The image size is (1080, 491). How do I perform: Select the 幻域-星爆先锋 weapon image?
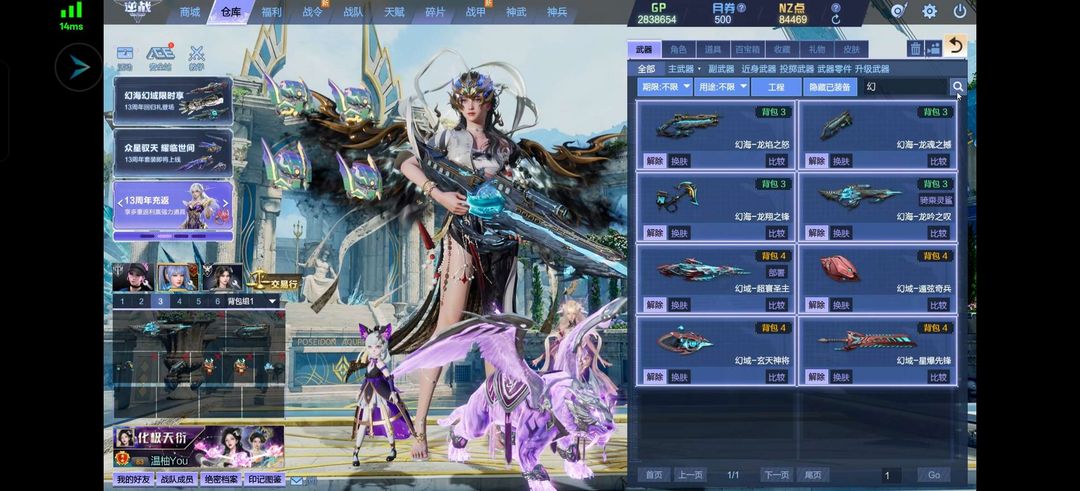pos(866,341)
